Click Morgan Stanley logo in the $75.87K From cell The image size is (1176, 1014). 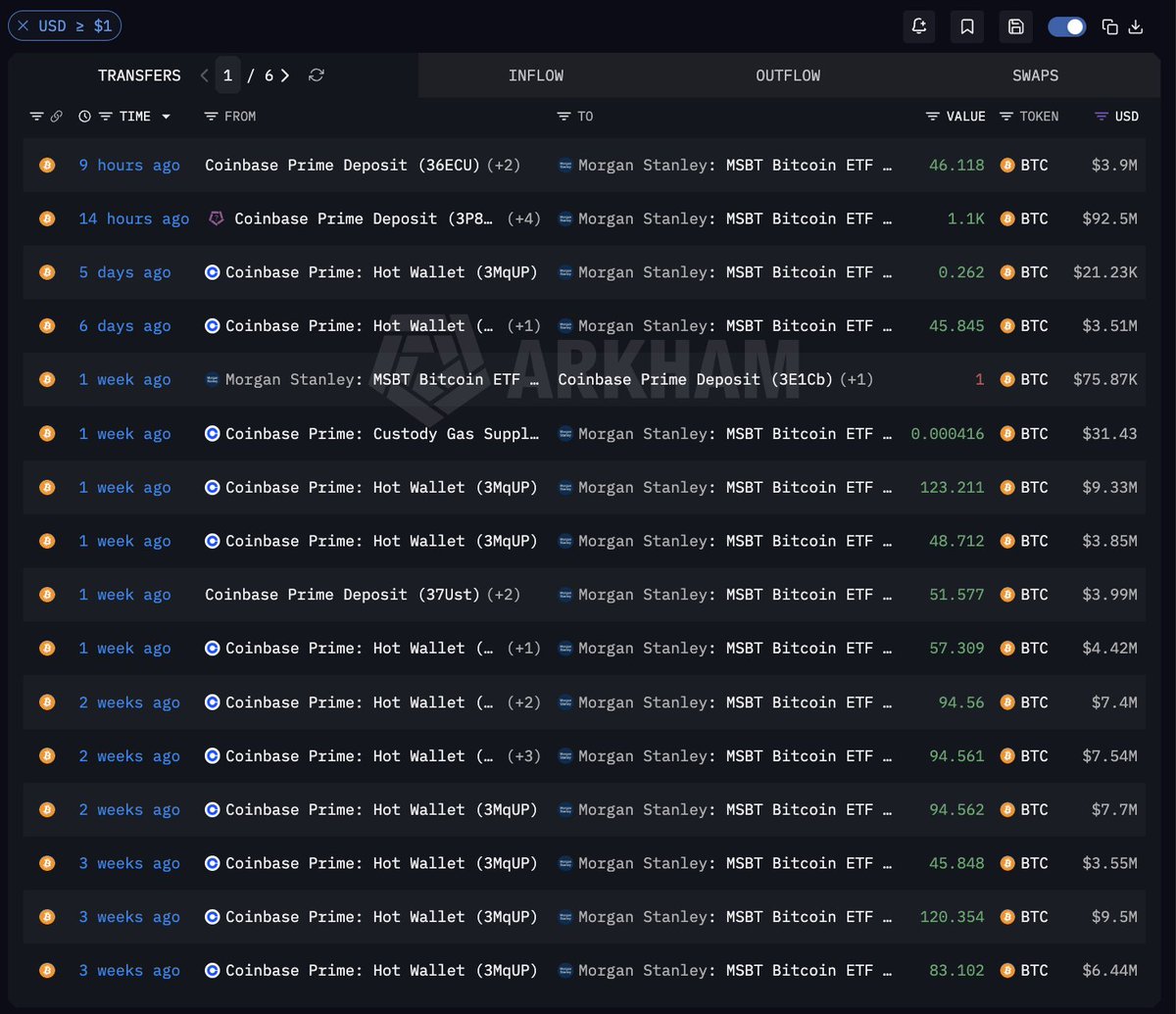[213, 380]
